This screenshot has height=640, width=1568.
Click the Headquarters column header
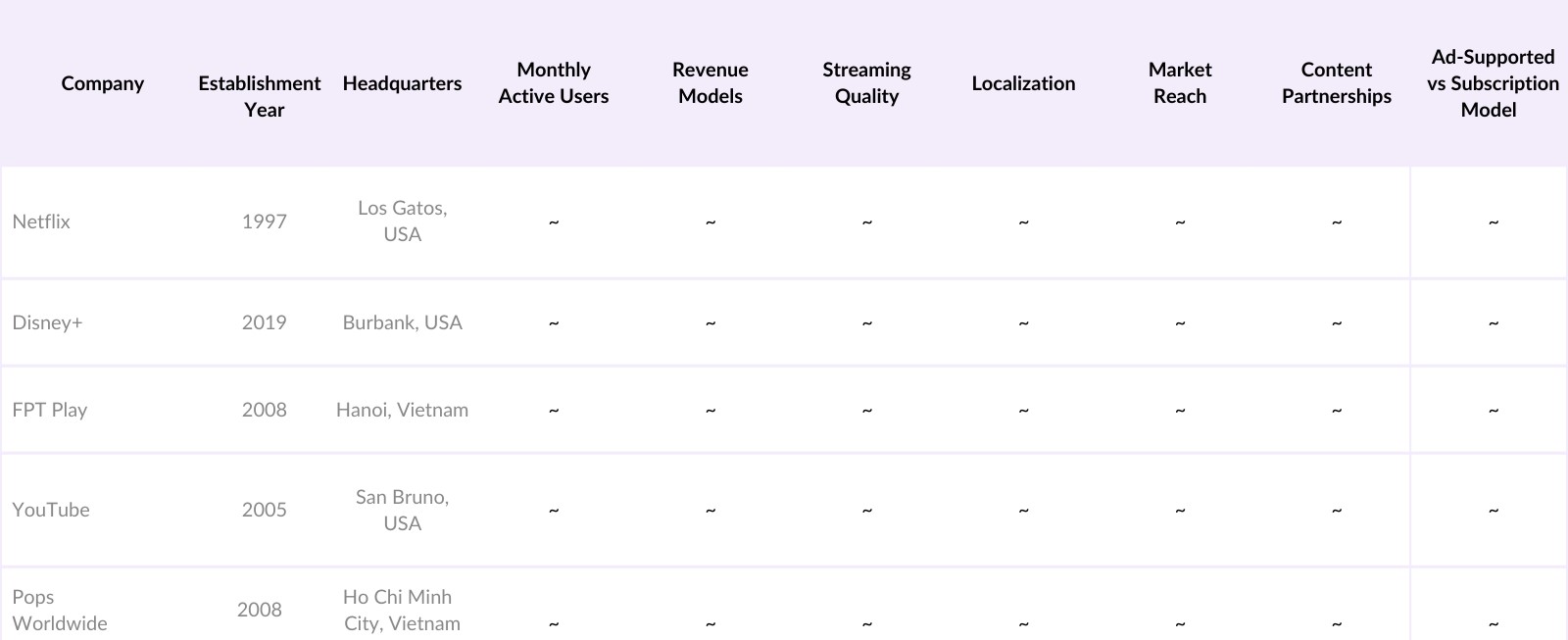402,83
